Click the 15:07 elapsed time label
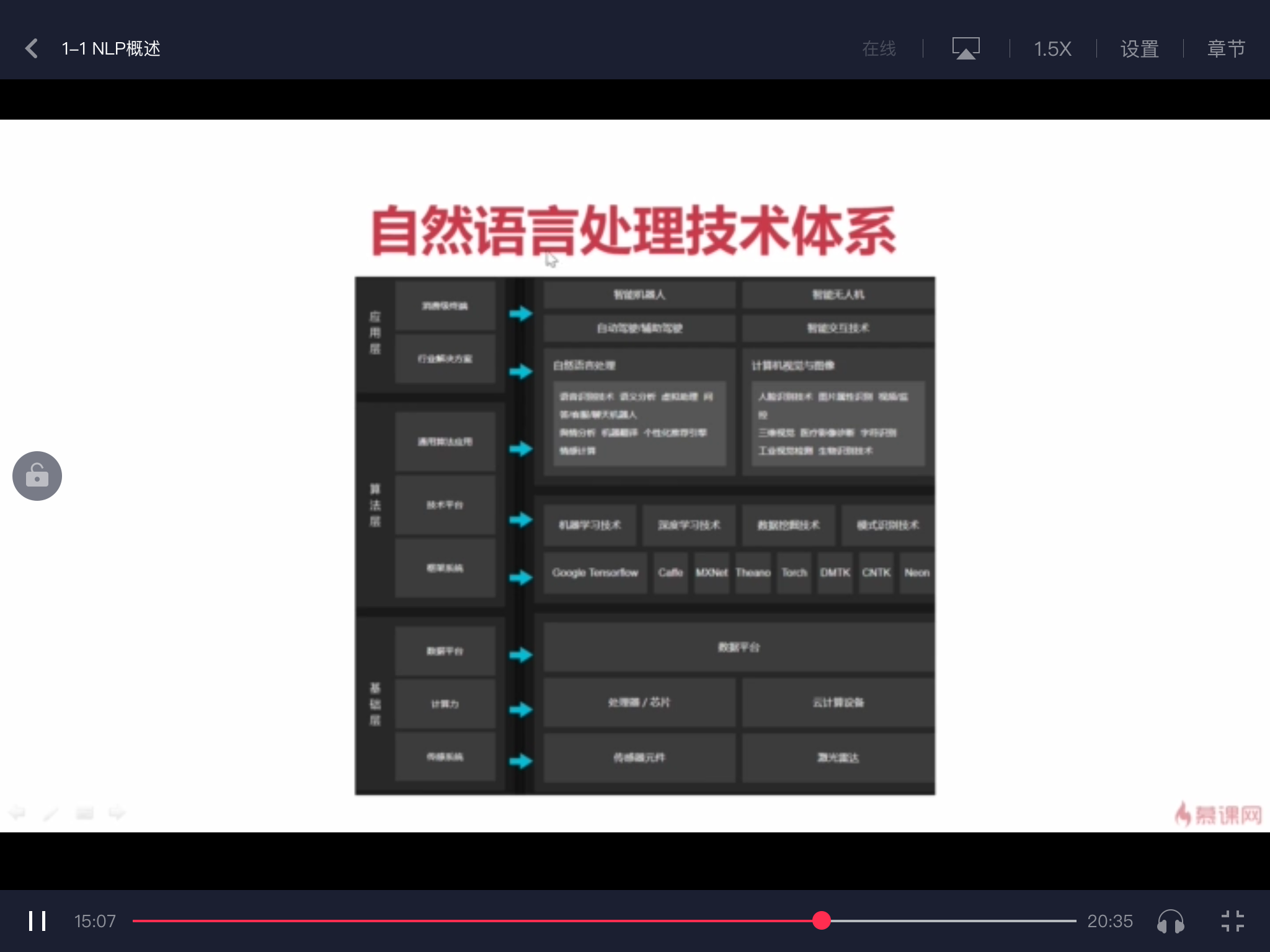This screenshot has width=1270, height=952. (95, 921)
